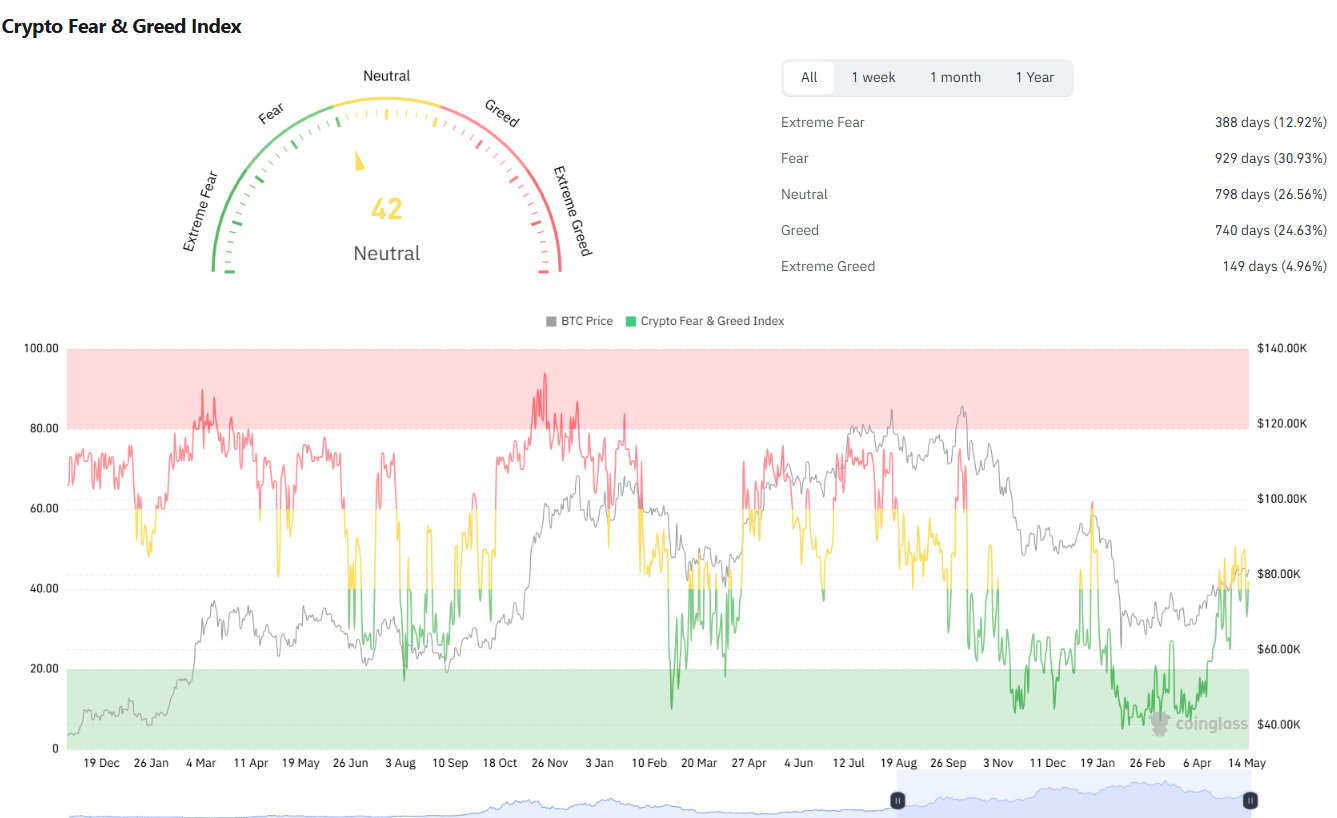Click the 42 value on the gauge

pyautogui.click(x=386, y=209)
